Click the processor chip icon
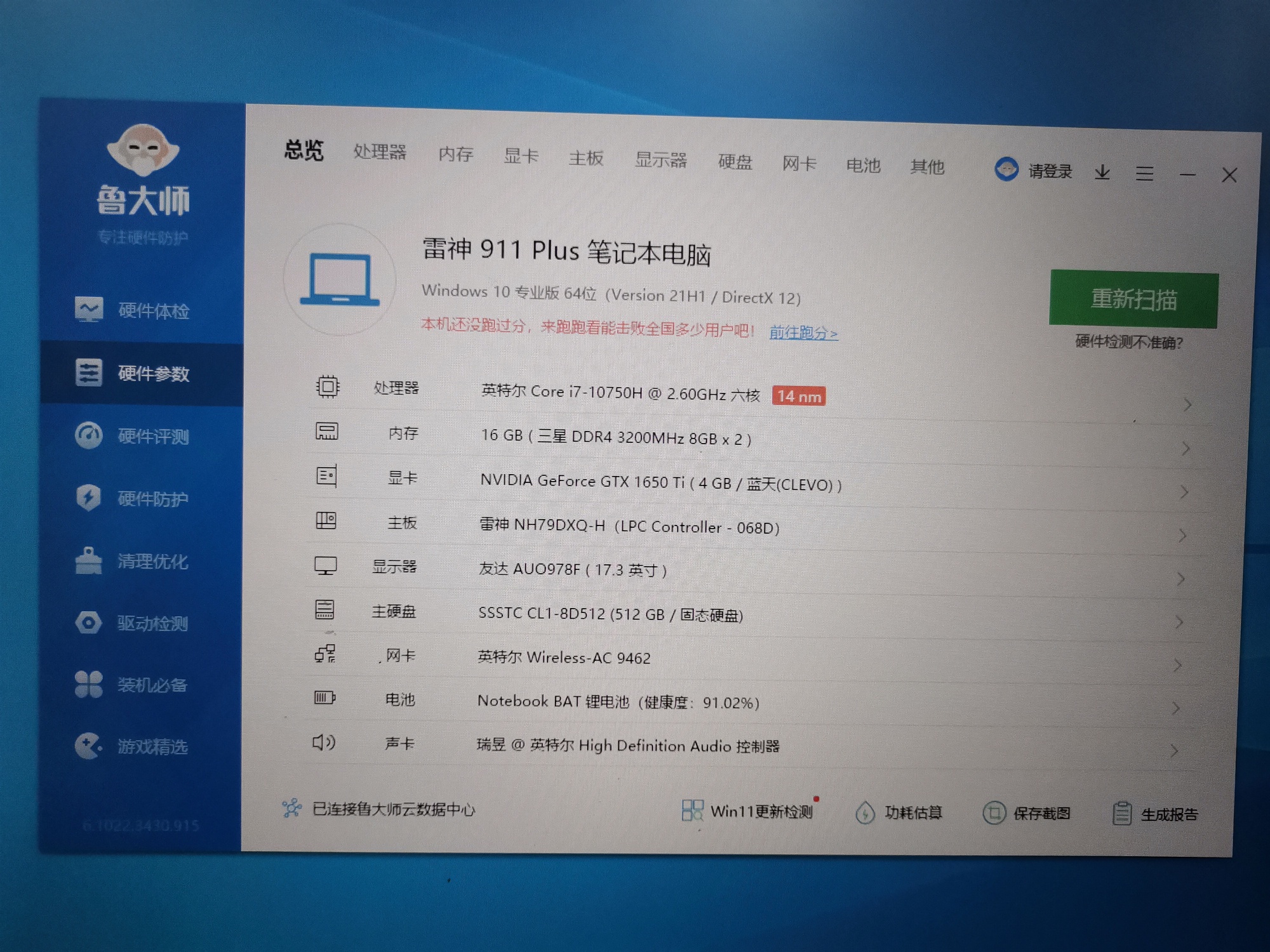The height and width of the screenshot is (952, 1270). coord(328,387)
